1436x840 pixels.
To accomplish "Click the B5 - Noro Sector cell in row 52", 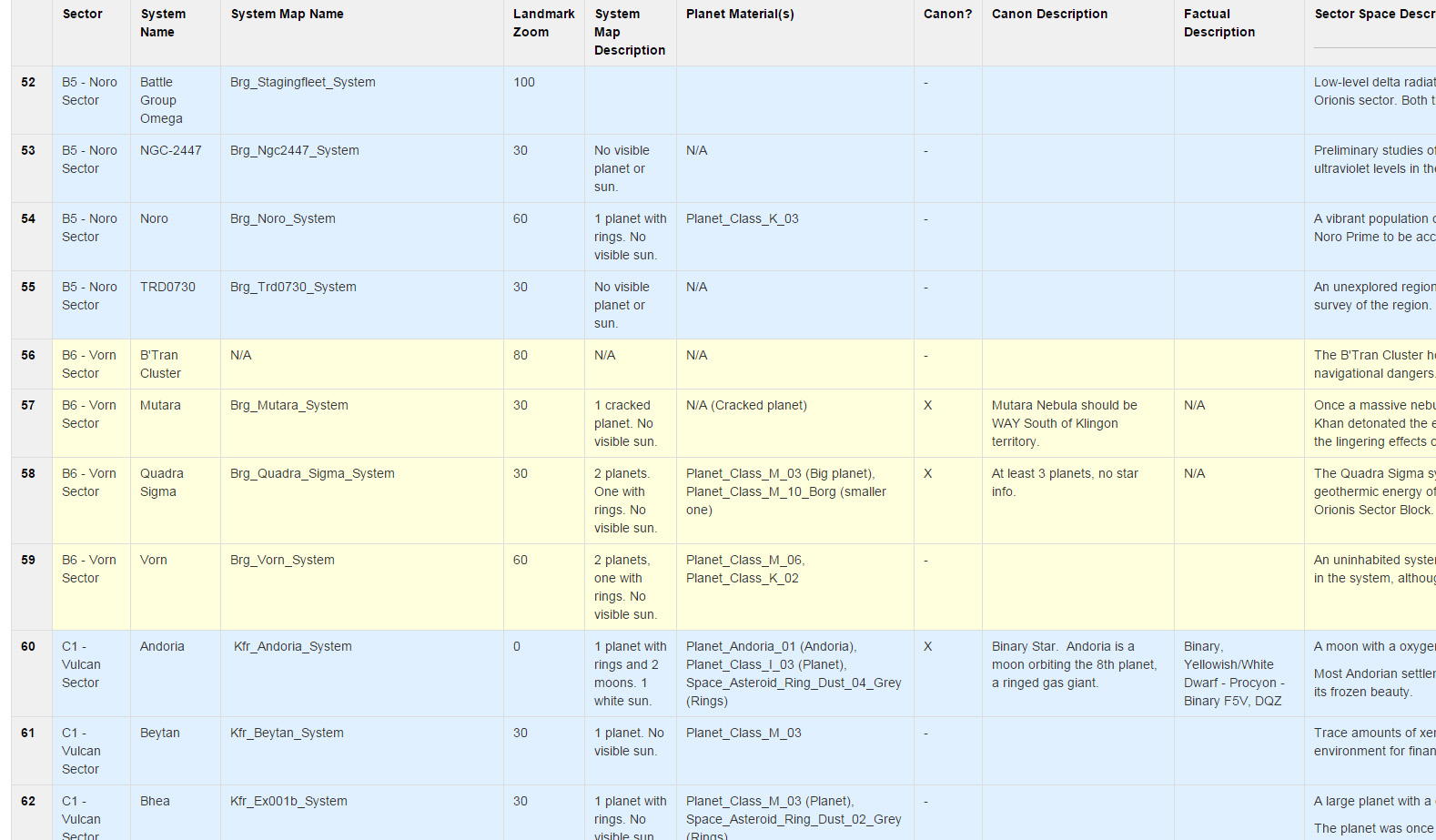I will pos(91,100).
